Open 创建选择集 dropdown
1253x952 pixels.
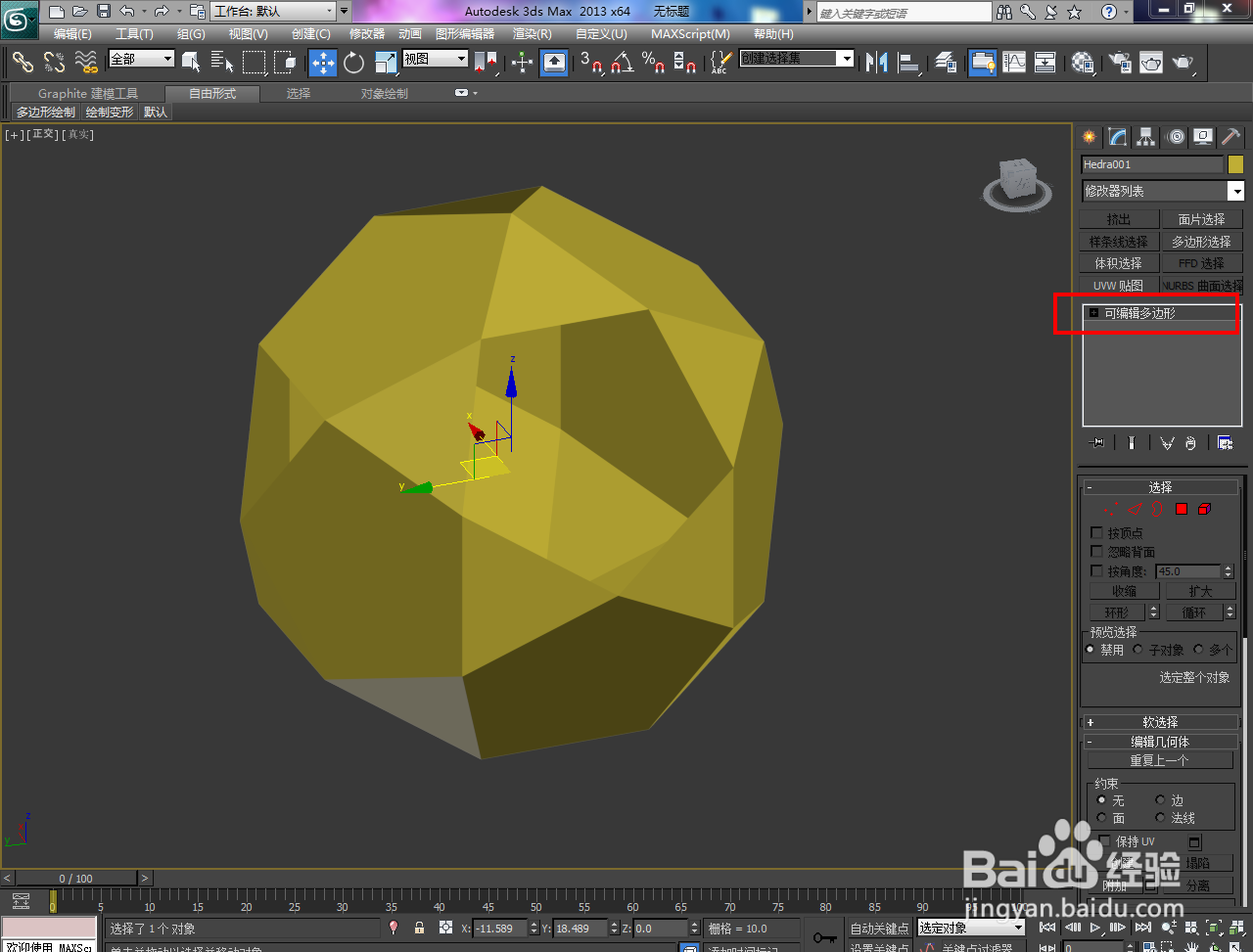coord(797,59)
